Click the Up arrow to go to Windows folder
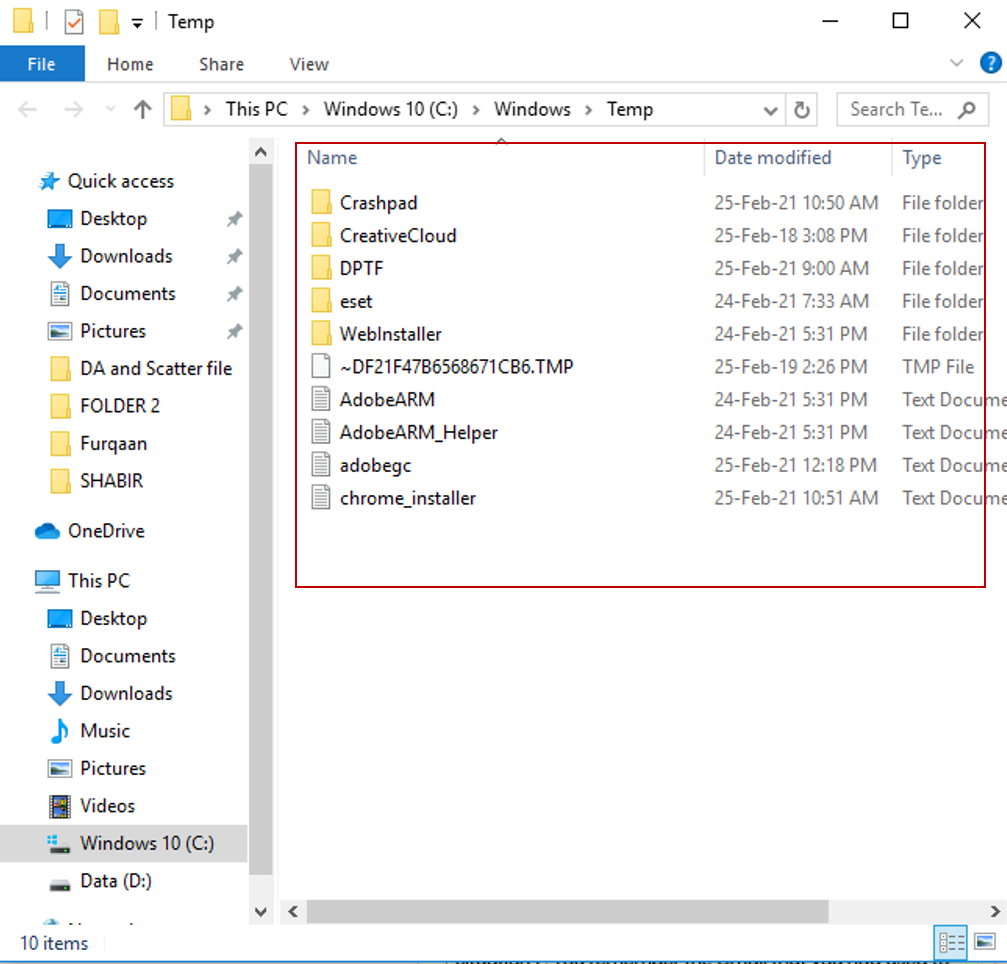1007x964 pixels. tap(143, 109)
